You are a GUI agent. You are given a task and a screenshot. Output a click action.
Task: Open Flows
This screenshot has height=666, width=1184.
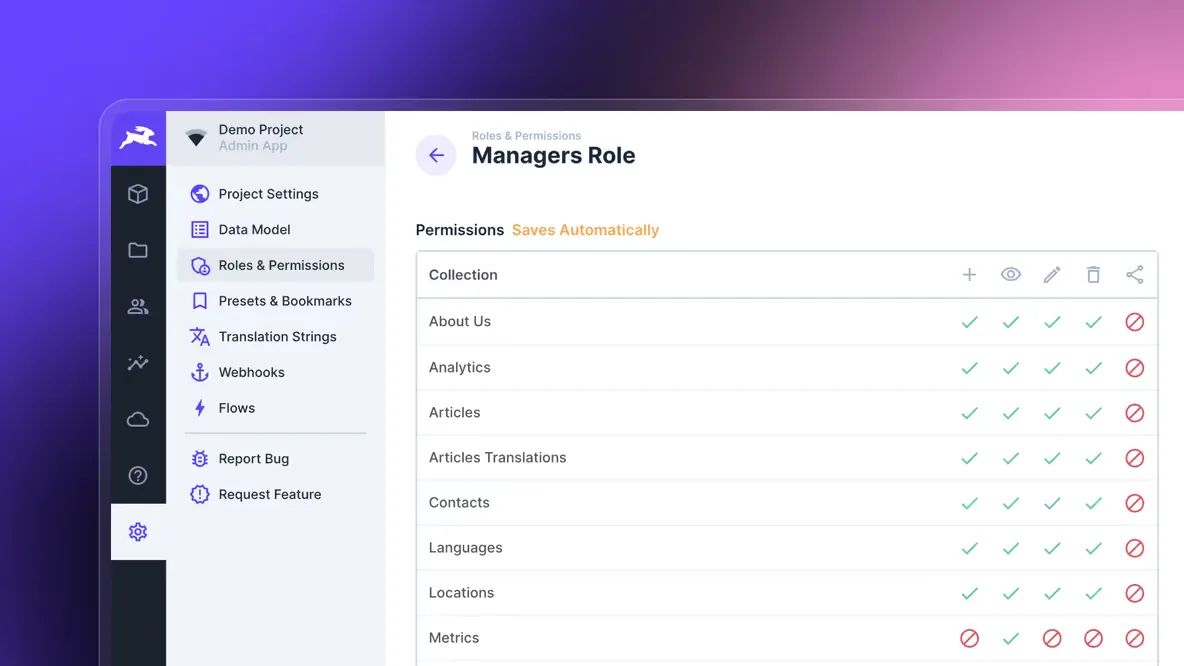276,408
